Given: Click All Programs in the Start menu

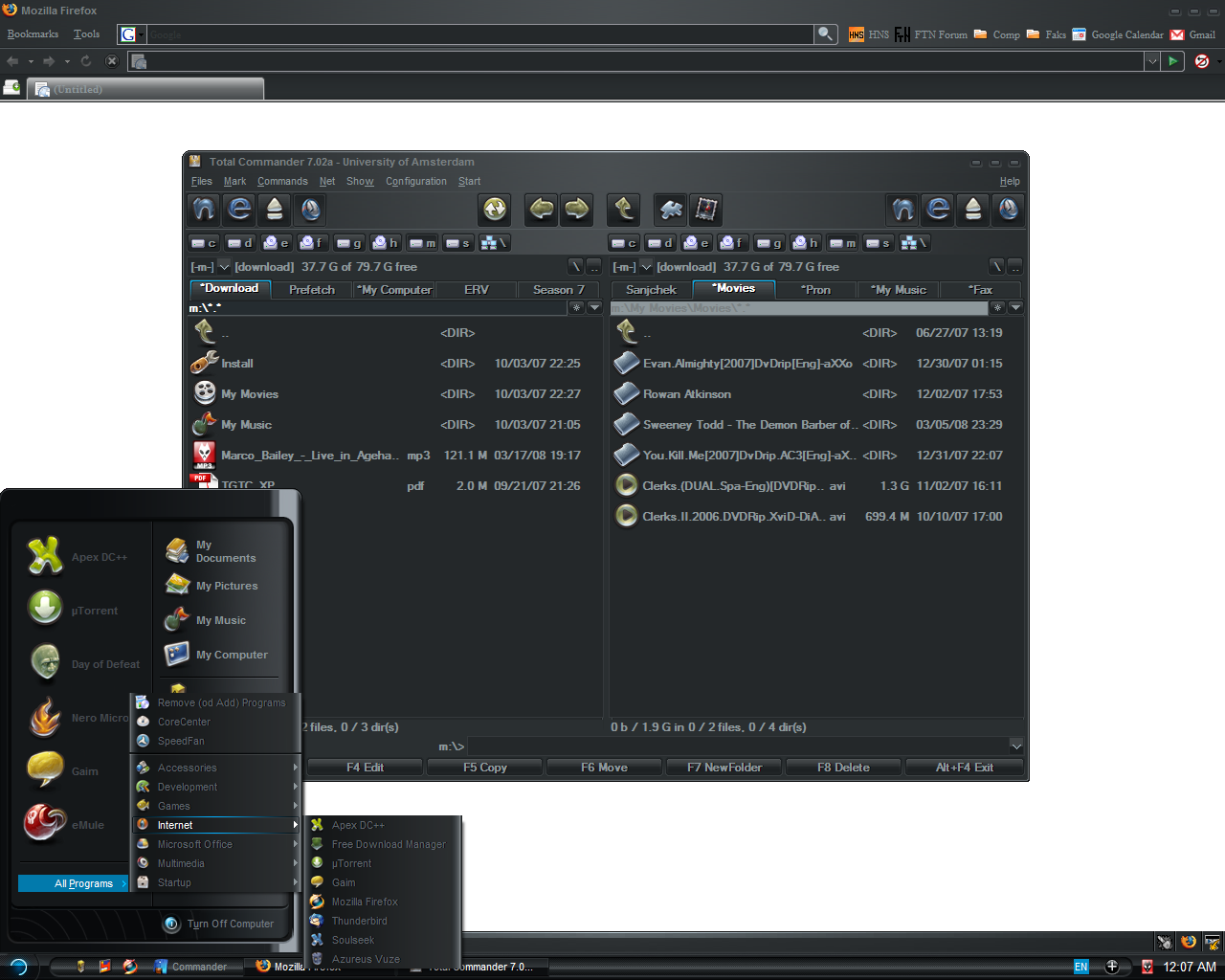Looking at the screenshot, I should pos(74,883).
